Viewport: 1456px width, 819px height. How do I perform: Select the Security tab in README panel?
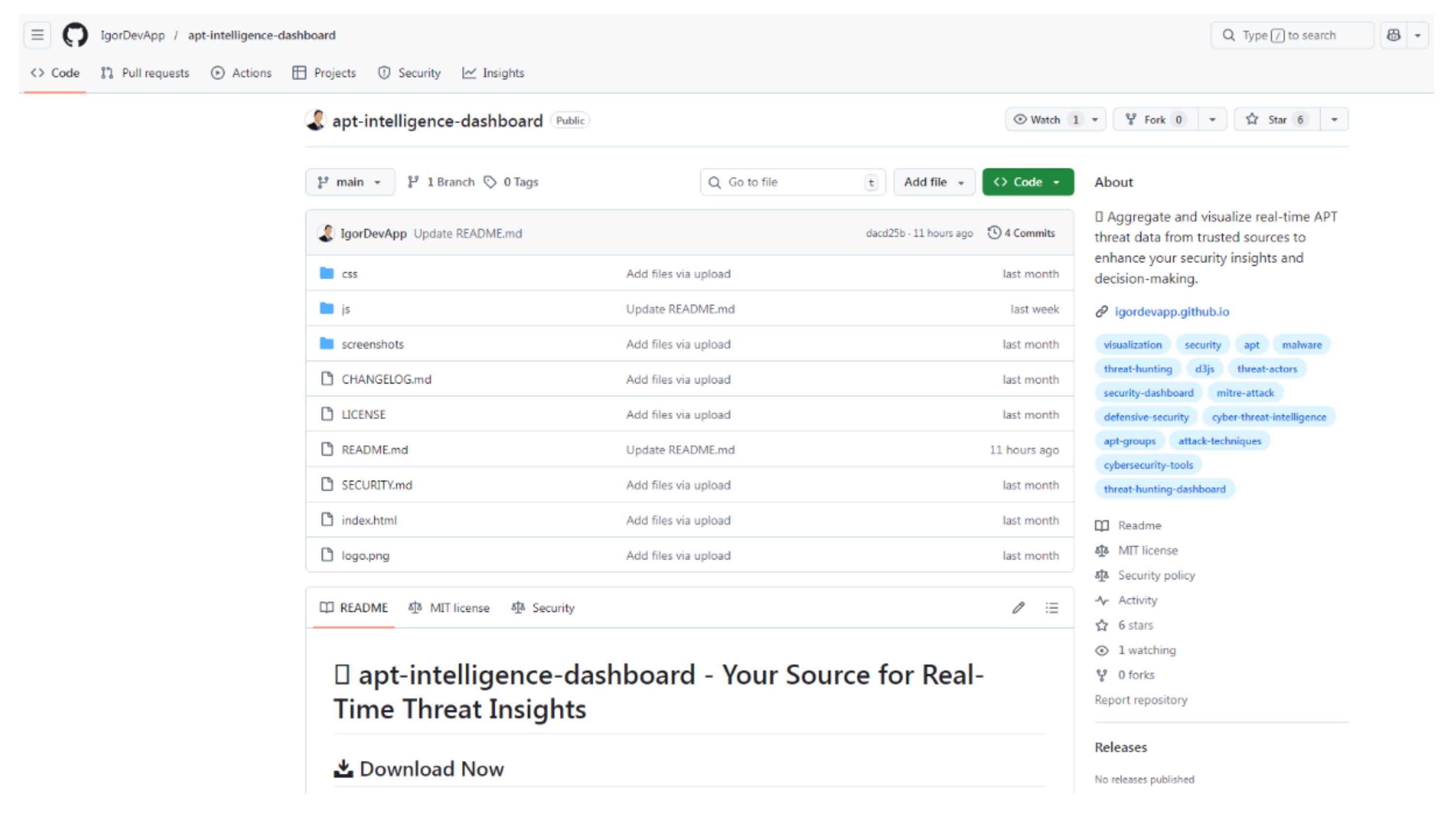pyautogui.click(x=543, y=607)
